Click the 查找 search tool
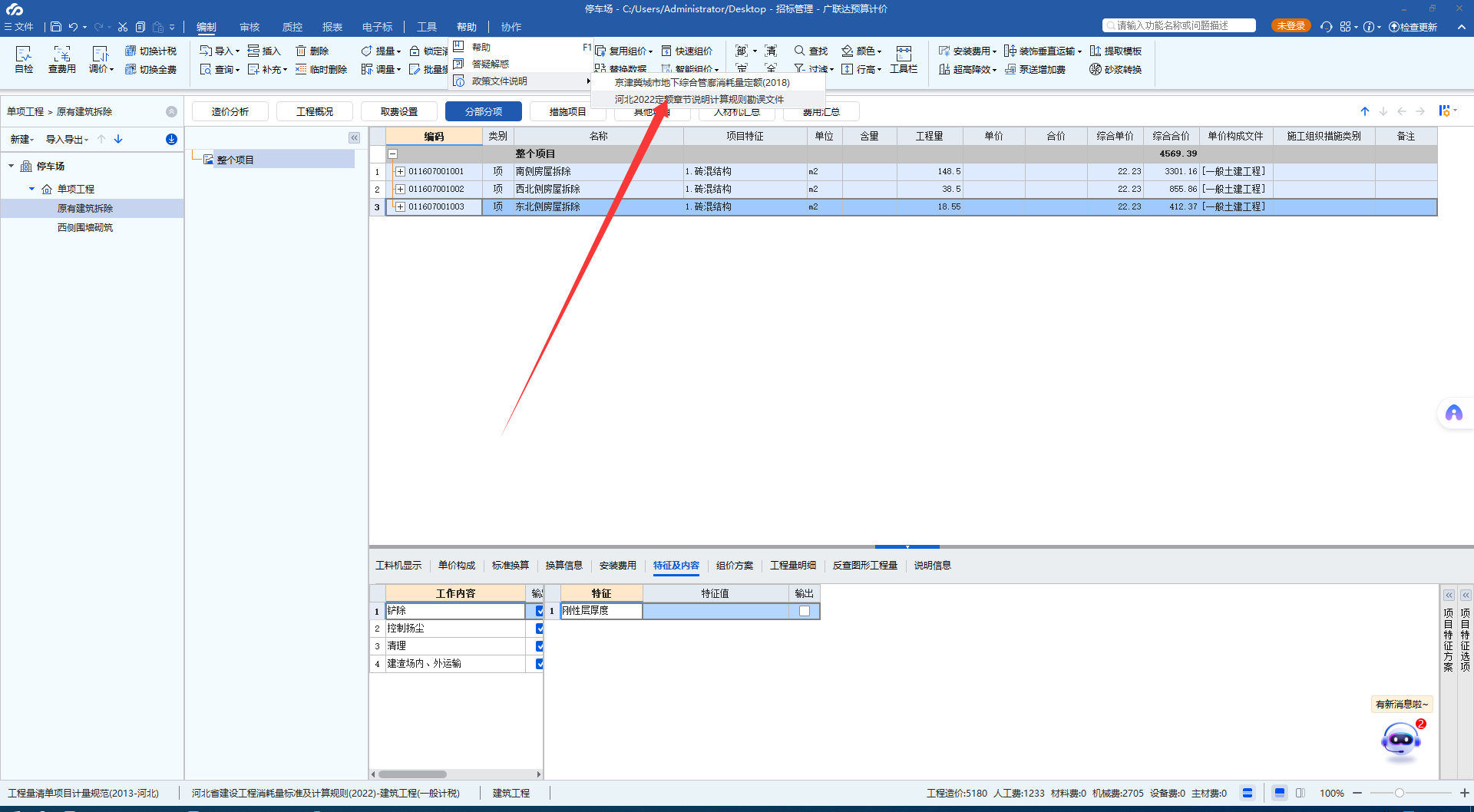This screenshot has width=1474, height=812. pyautogui.click(x=811, y=51)
